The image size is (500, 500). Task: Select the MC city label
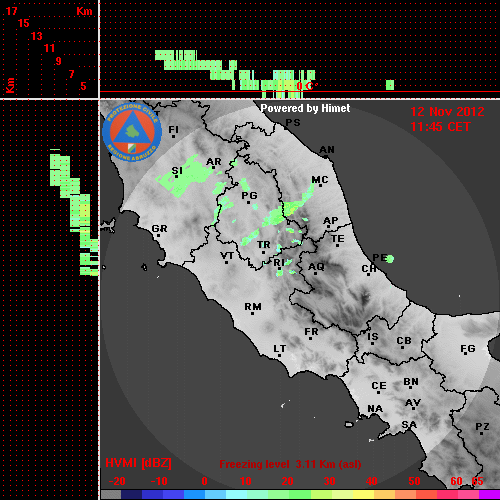pyautogui.click(x=320, y=180)
